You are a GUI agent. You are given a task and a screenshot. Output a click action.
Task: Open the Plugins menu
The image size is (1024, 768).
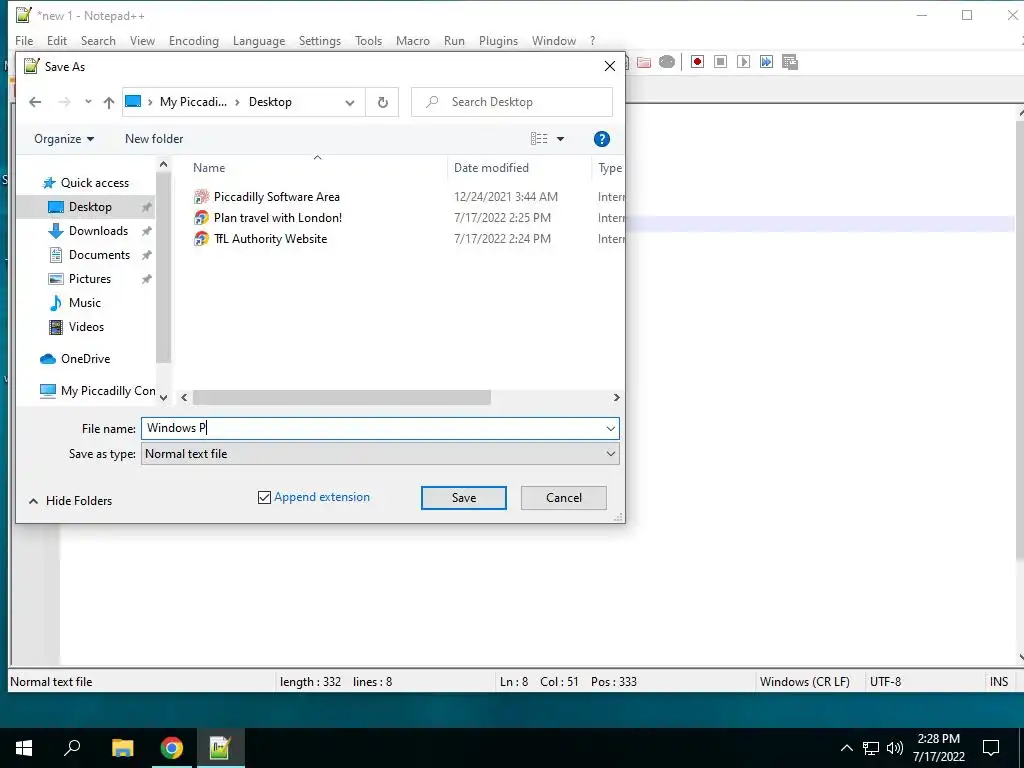tap(498, 40)
